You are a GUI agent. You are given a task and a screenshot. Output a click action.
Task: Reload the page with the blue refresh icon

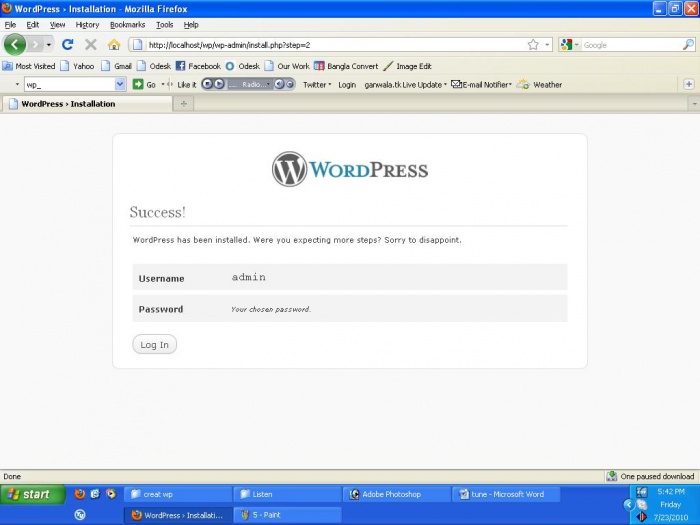[67, 45]
